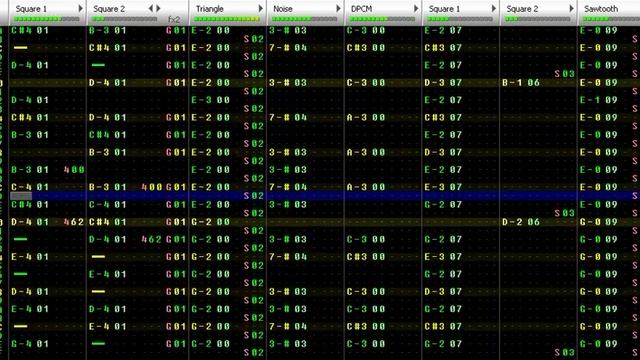Click the Sawtooth channel volume meter

[611, 19]
